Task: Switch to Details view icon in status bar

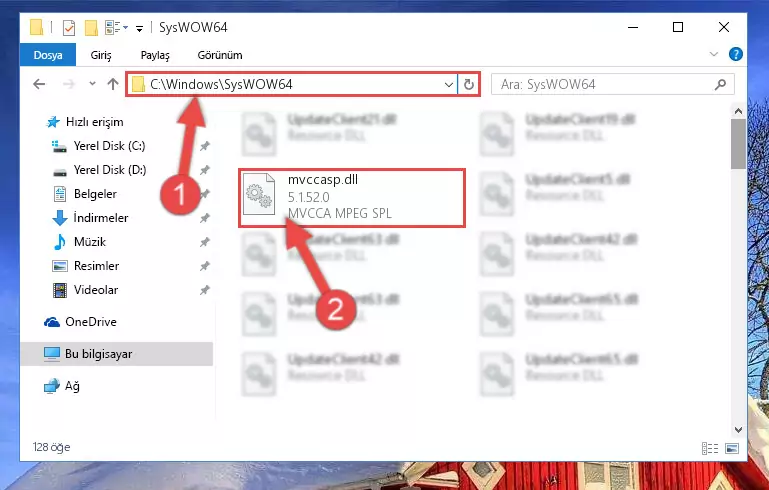Action: (x=710, y=448)
